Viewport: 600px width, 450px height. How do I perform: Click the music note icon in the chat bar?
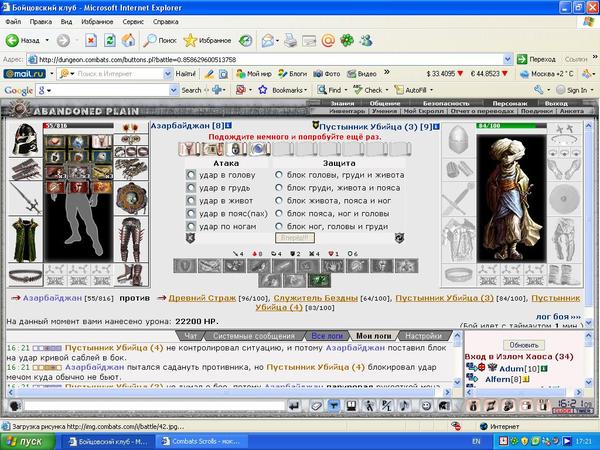[405, 406]
